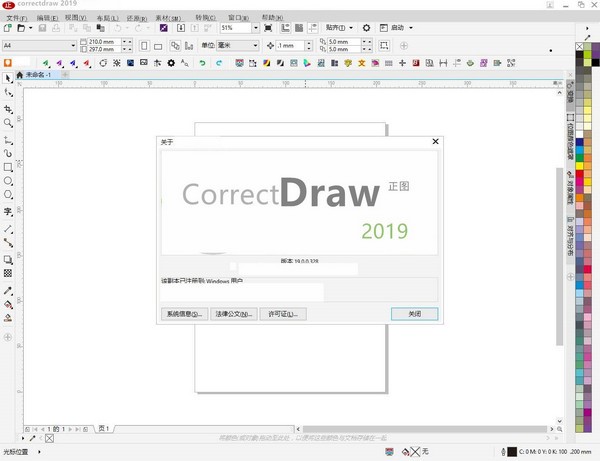Open the Options gear icon

[x=366, y=28]
